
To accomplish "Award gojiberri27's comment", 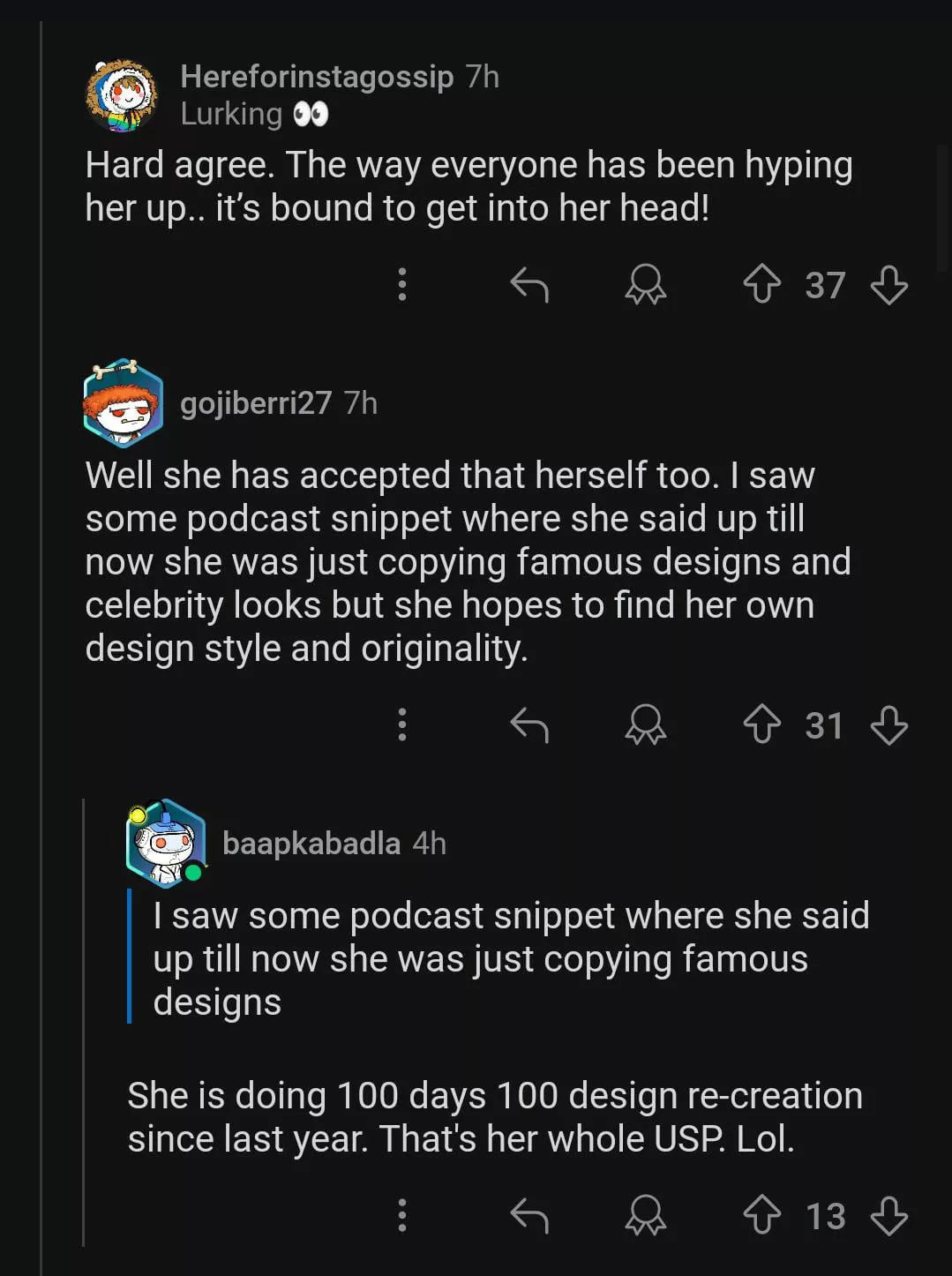I will pos(645,725).
